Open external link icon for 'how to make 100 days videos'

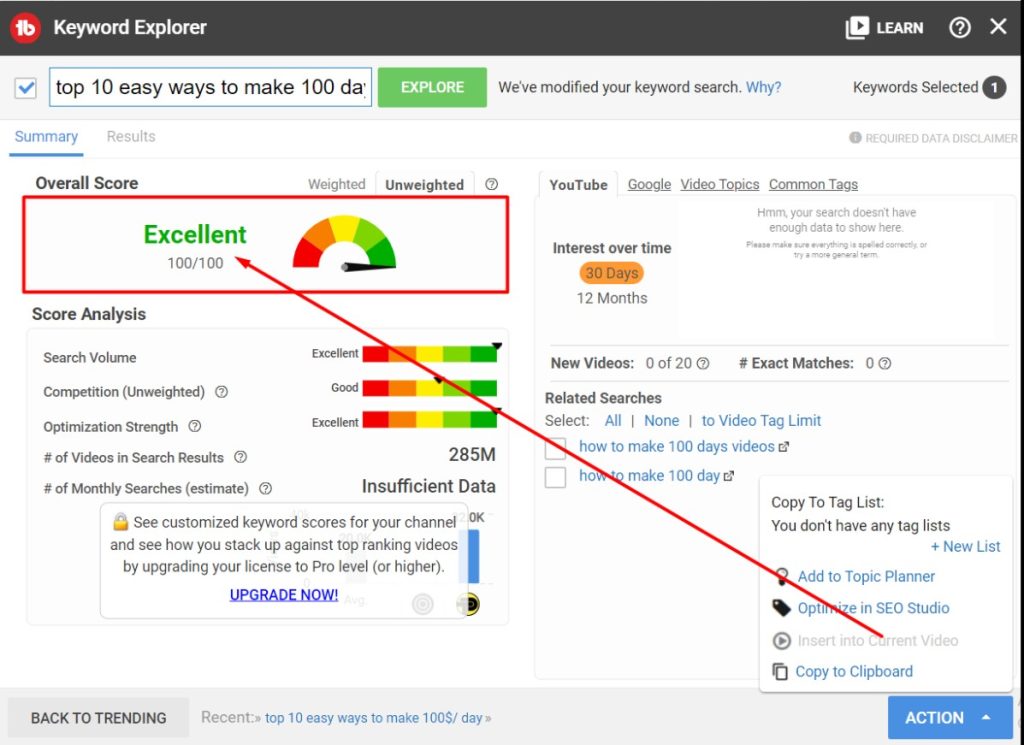coord(784,447)
